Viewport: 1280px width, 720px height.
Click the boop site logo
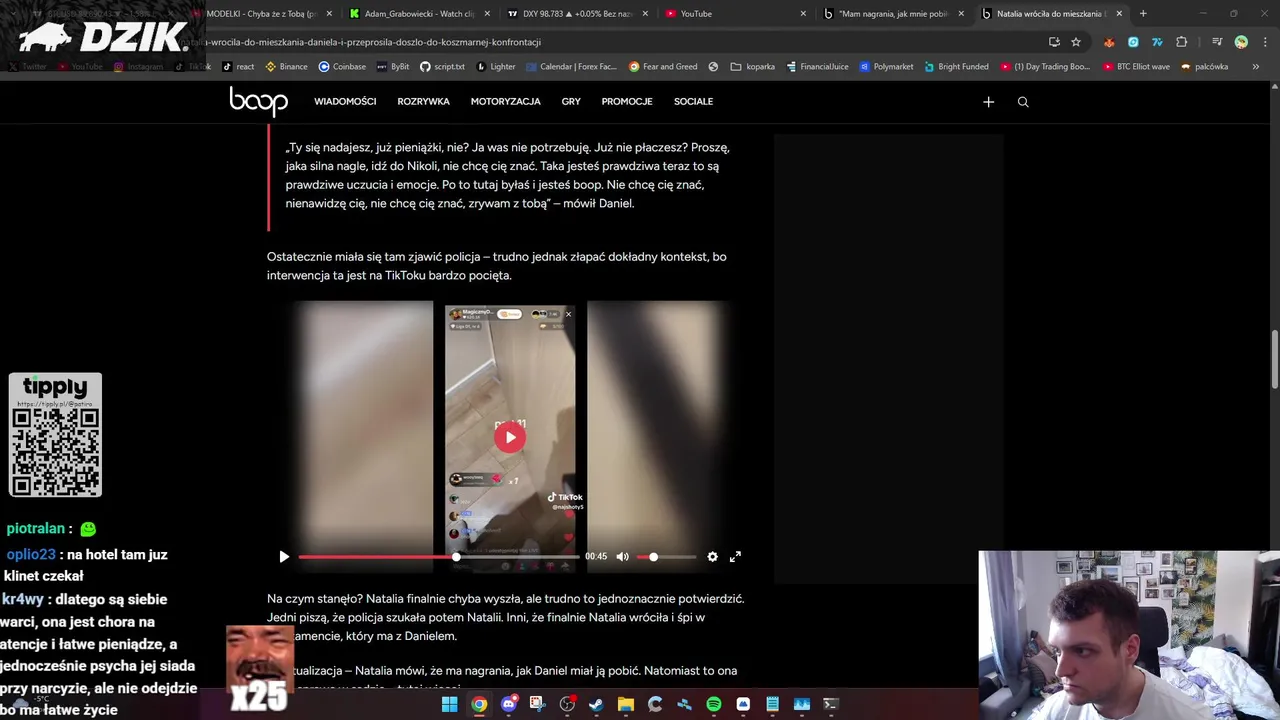(258, 101)
